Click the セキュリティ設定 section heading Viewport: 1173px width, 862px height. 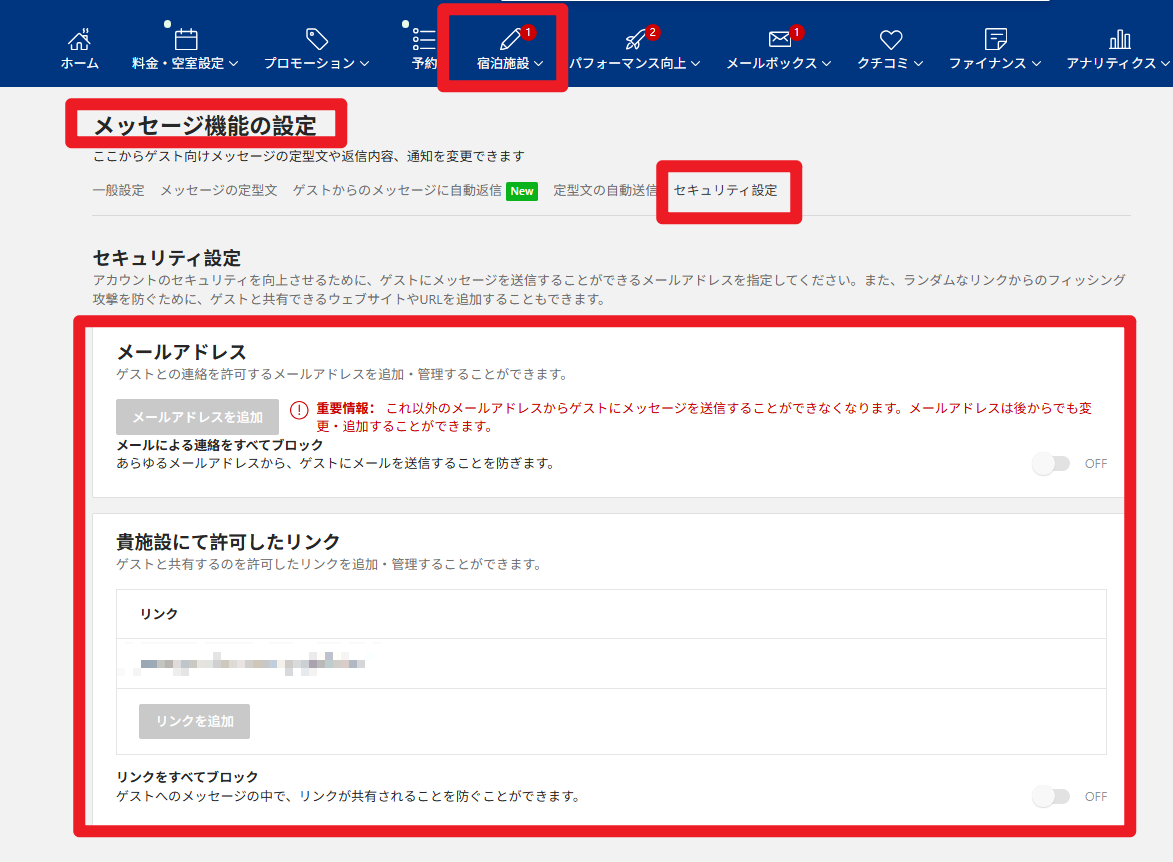[x=167, y=258]
